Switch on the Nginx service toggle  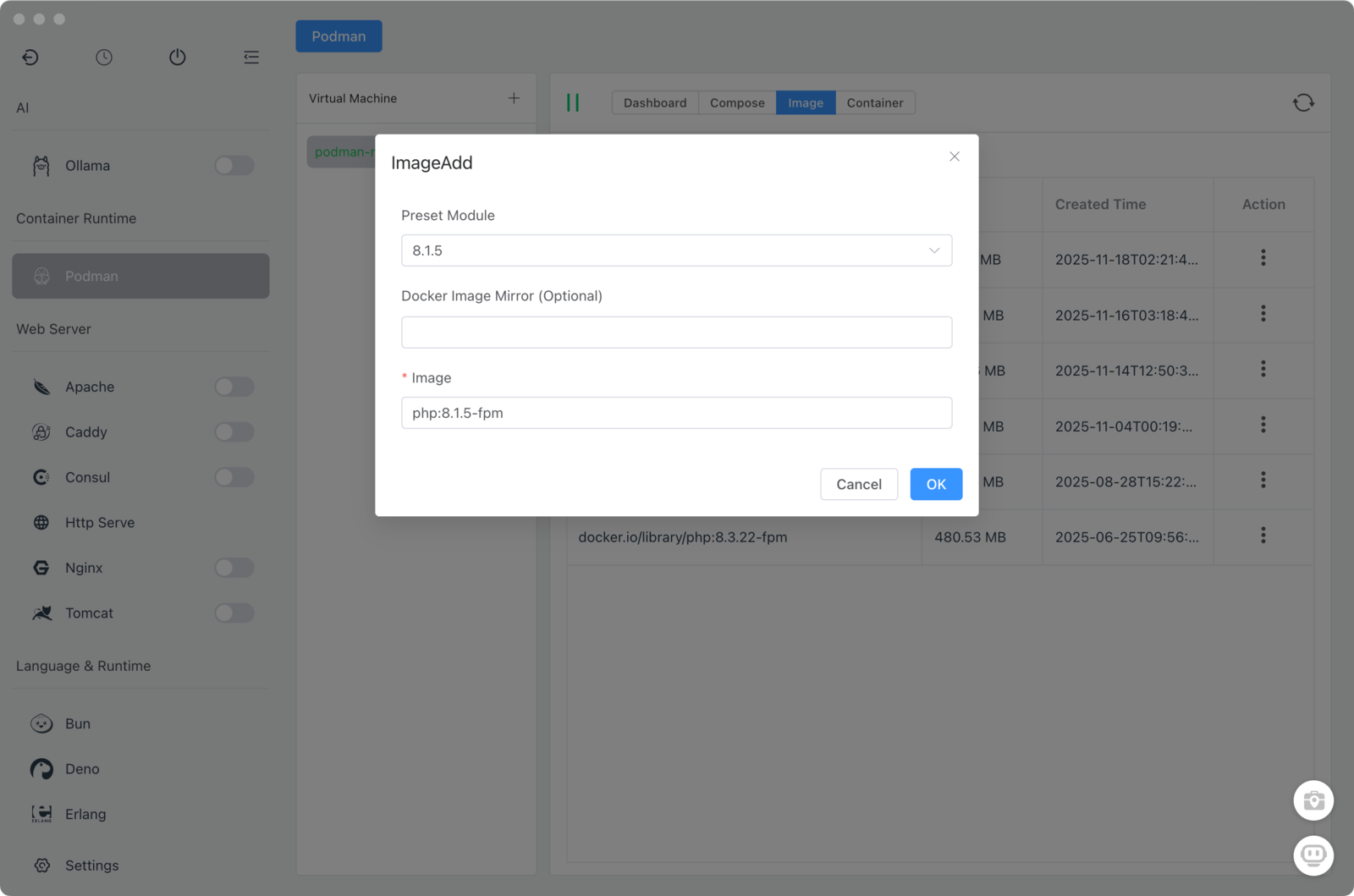(234, 568)
